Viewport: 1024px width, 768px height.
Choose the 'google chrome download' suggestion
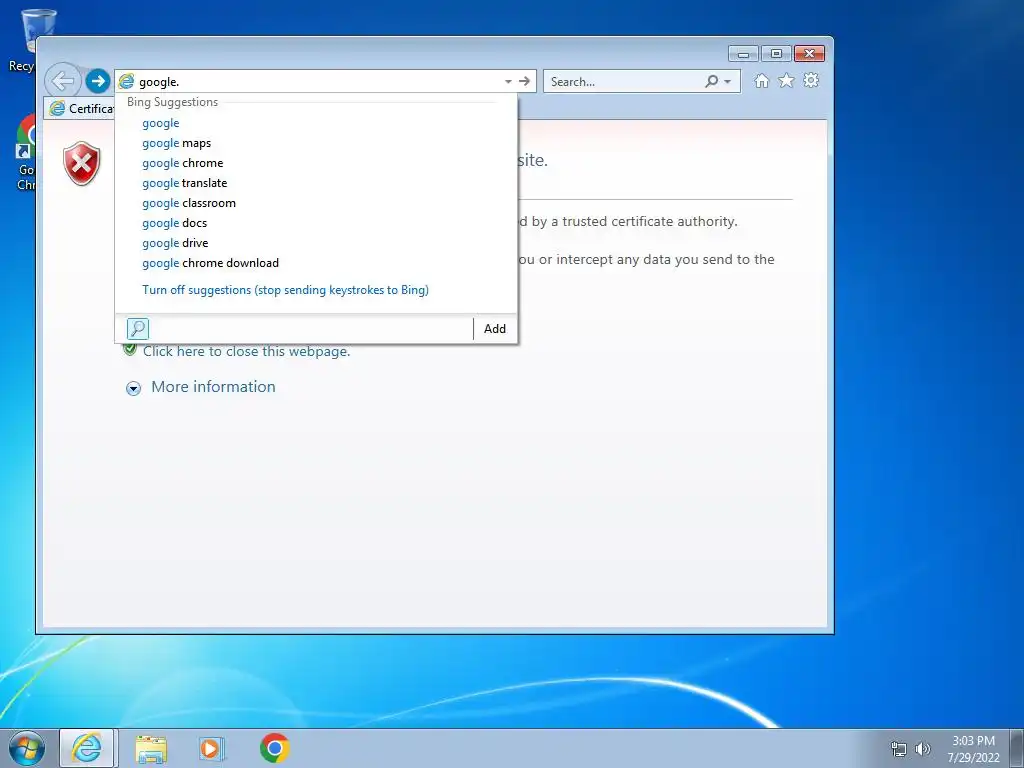pyautogui.click(x=210, y=263)
